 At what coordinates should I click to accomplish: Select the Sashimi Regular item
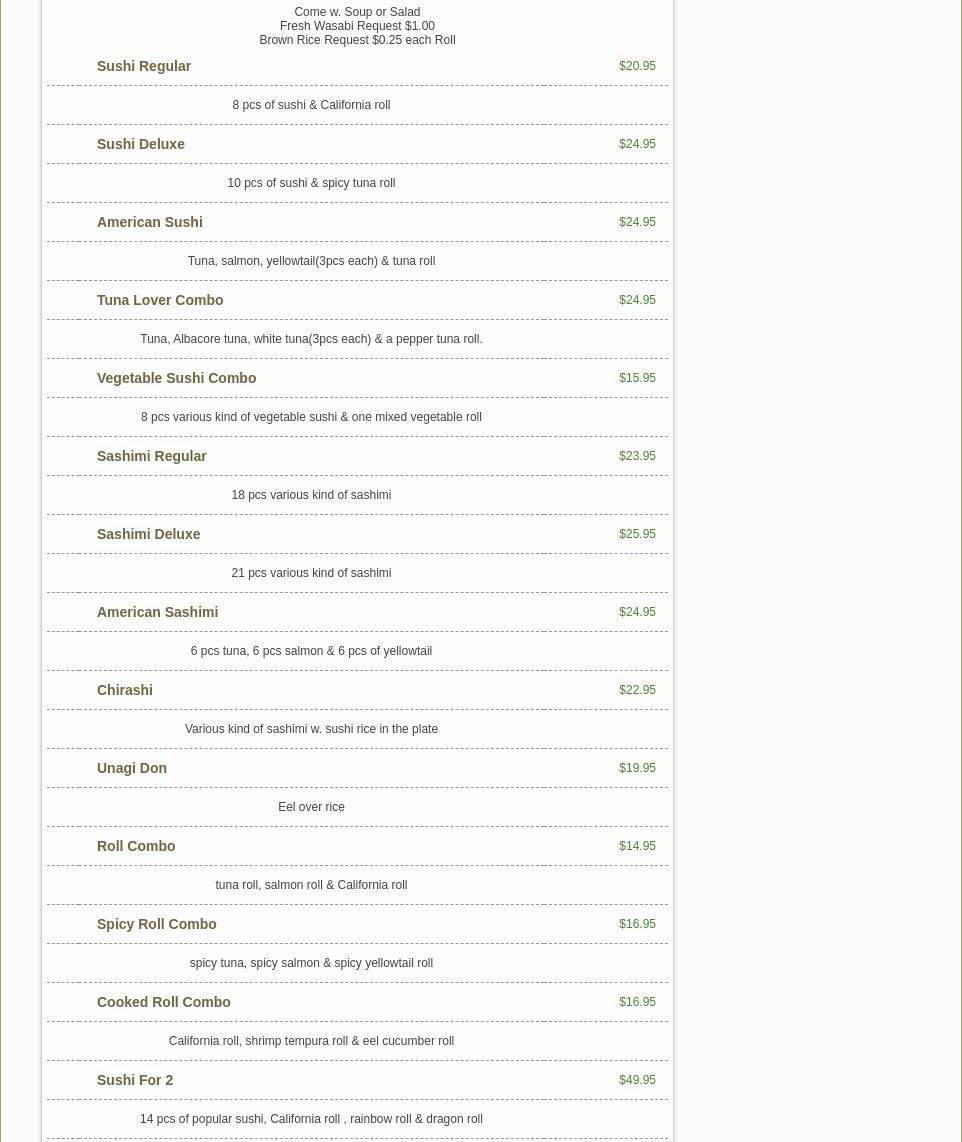pyautogui.click(x=152, y=456)
